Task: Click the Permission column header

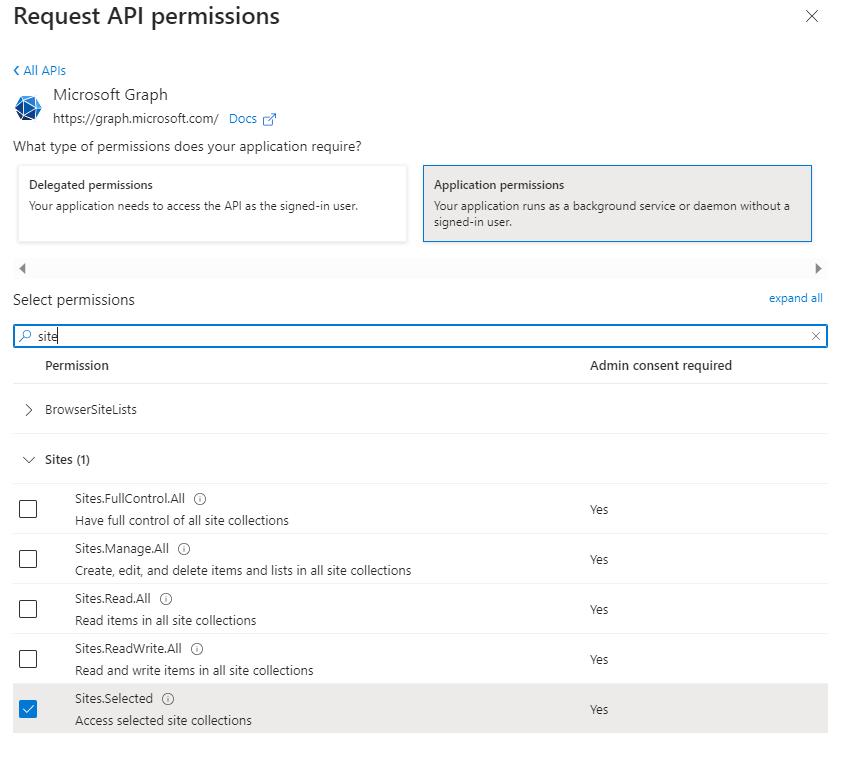Action: 77,366
